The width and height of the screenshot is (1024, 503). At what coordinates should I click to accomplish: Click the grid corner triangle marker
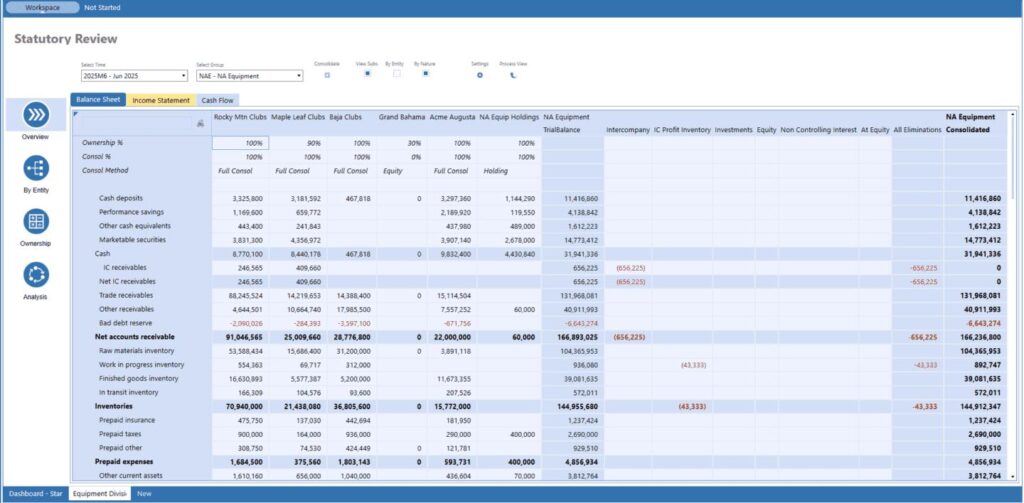coord(75,114)
